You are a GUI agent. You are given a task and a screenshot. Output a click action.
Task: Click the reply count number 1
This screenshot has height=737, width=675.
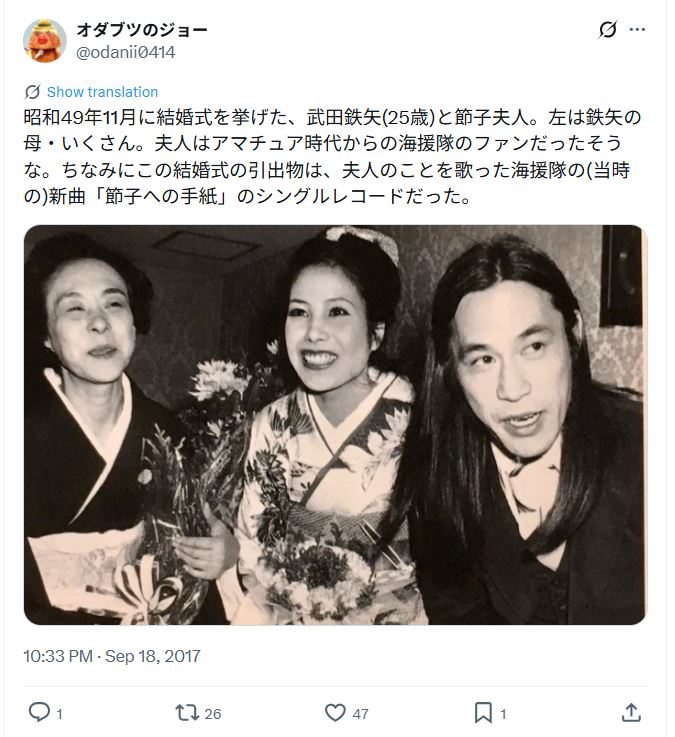[59, 714]
